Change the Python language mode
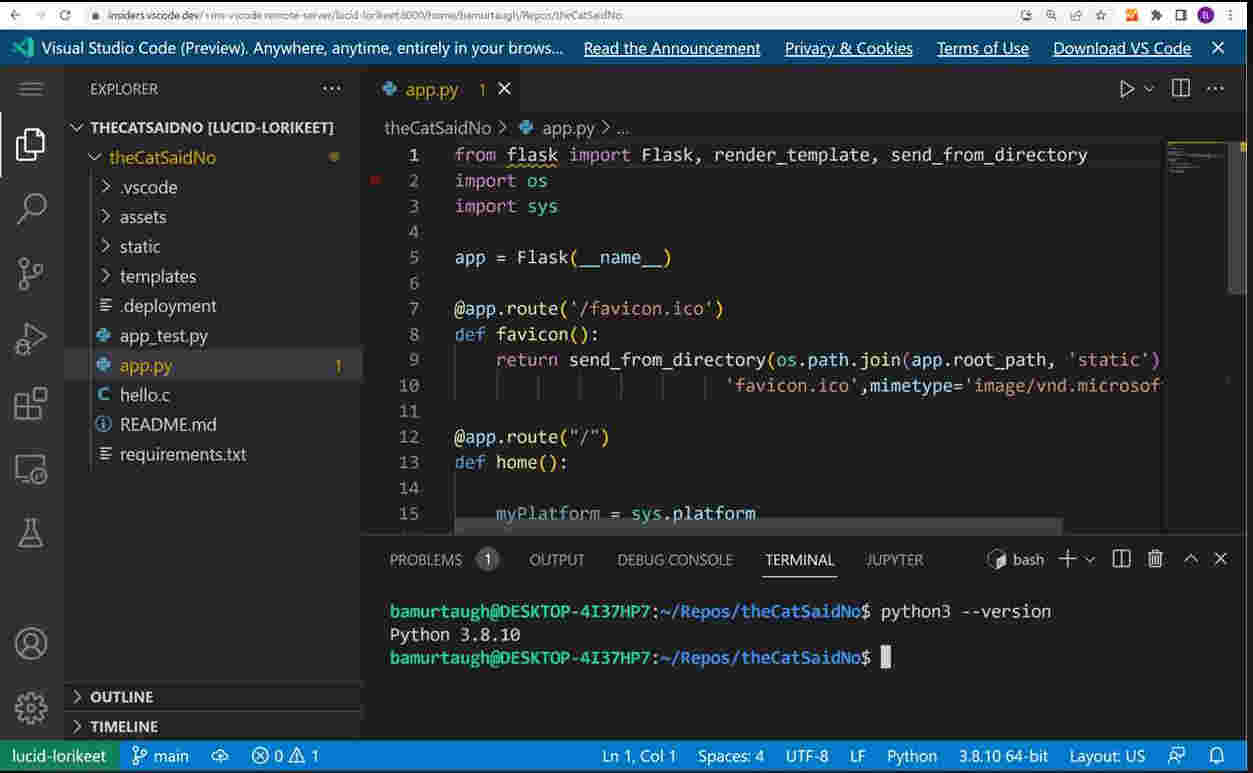 912,756
